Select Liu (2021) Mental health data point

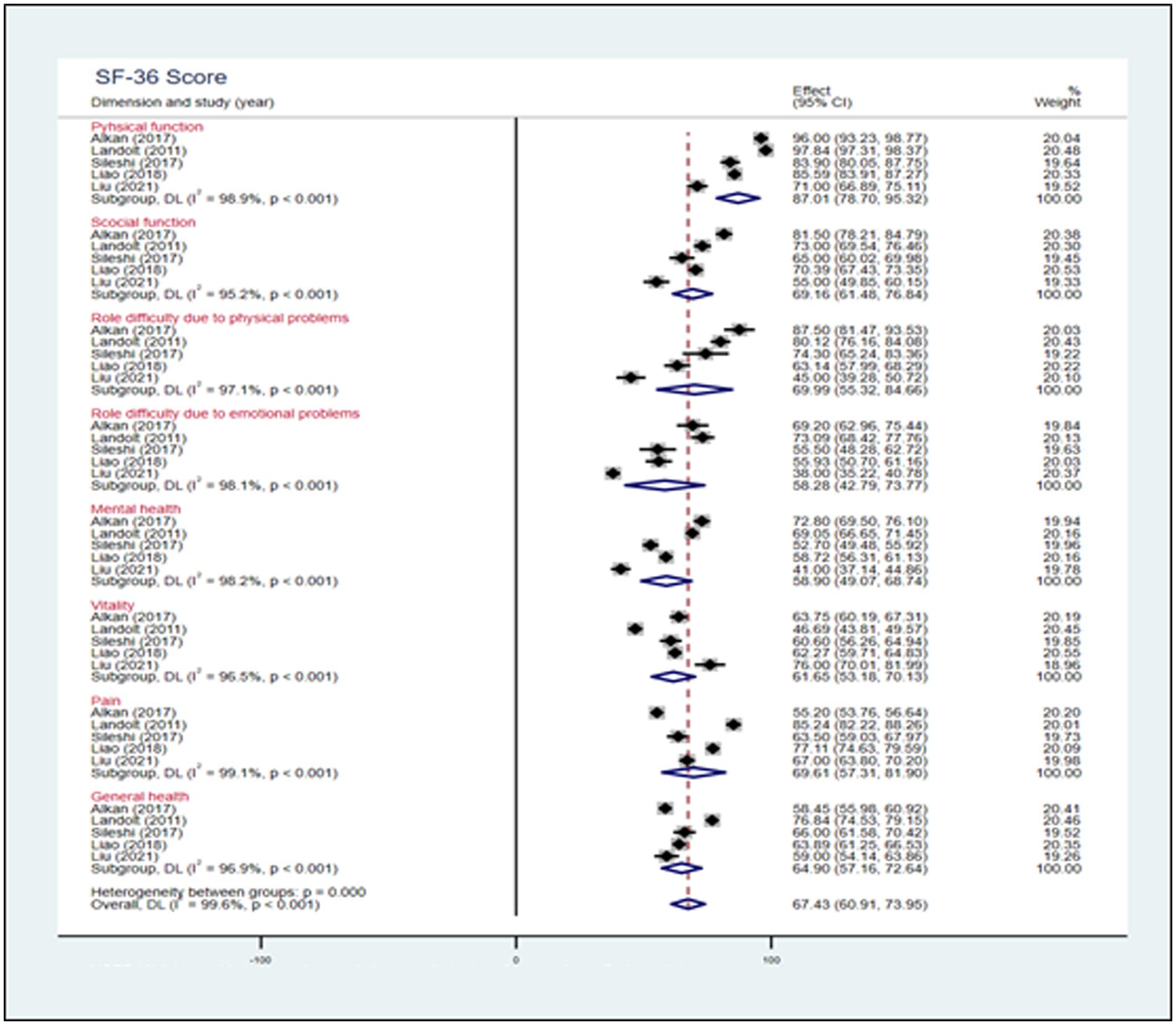pyautogui.click(x=620, y=569)
